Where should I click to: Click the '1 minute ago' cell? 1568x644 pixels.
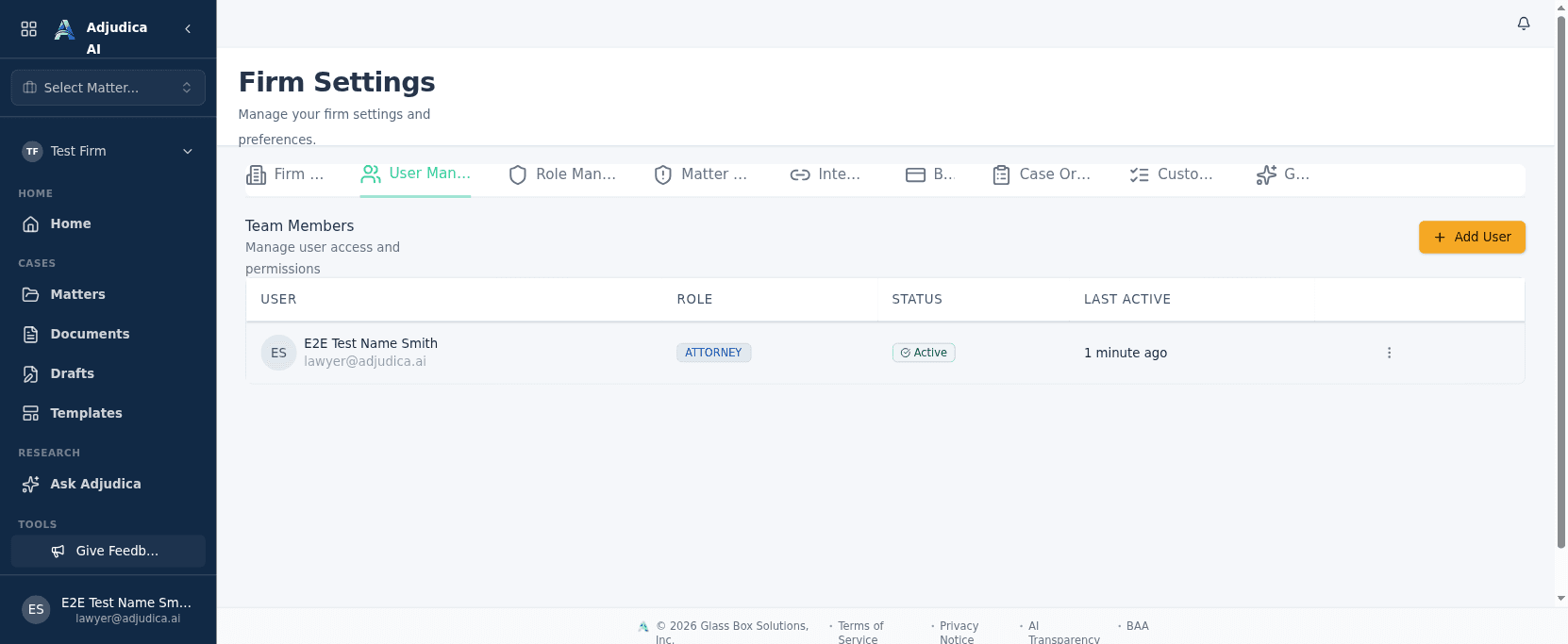[x=1126, y=353]
